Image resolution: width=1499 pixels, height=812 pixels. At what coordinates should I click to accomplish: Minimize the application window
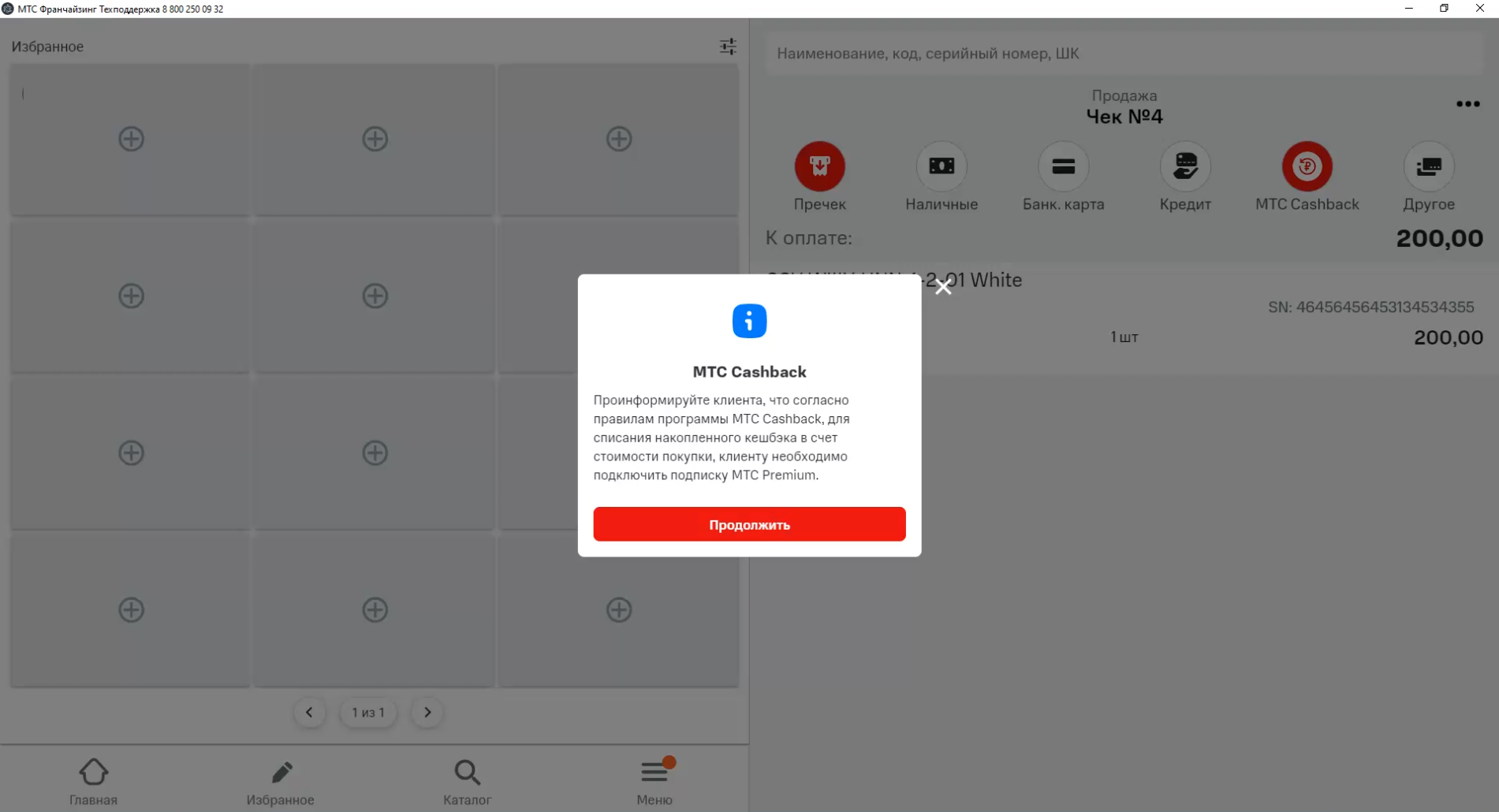(x=1408, y=8)
